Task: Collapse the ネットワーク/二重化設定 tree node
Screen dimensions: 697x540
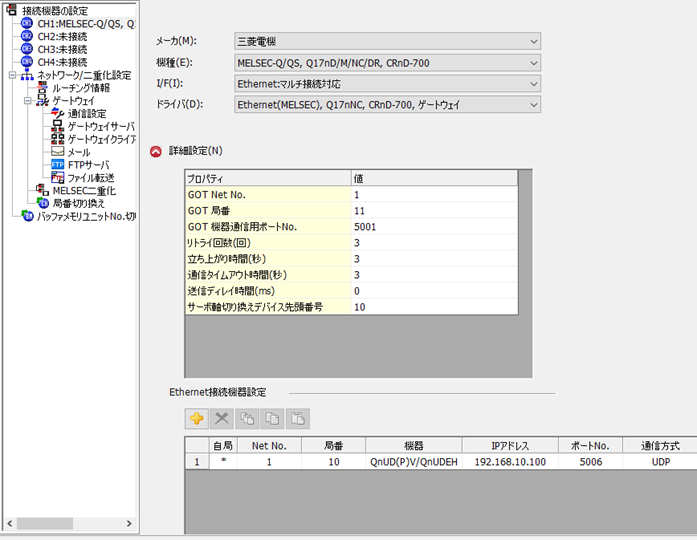Action: point(10,75)
